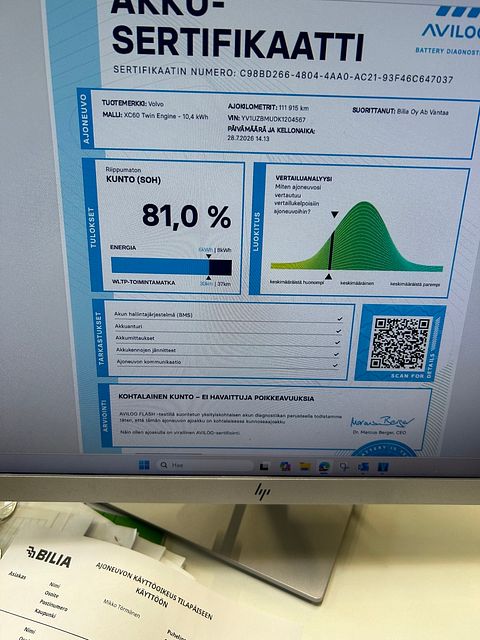This screenshot has width=480, height=640.
Task: Click the AVILOO logo on the certificate
Action: pos(451,24)
